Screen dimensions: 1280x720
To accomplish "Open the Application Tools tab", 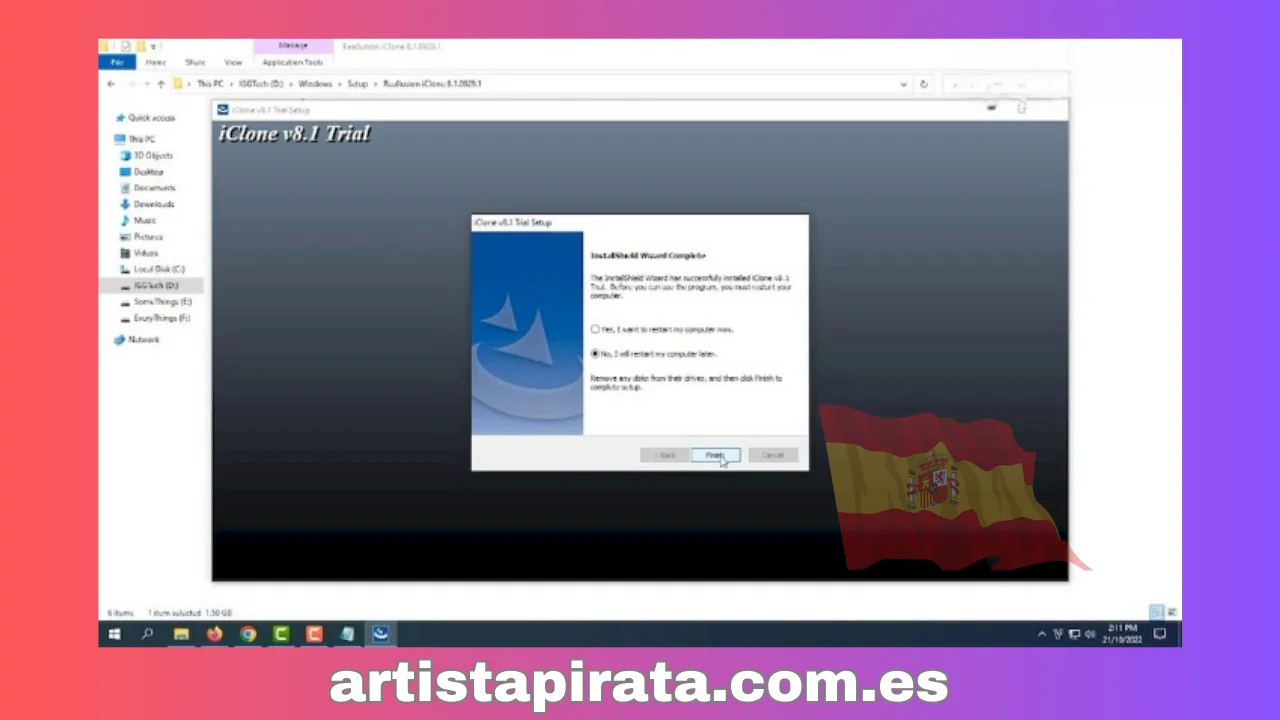I will click(x=293, y=62).
